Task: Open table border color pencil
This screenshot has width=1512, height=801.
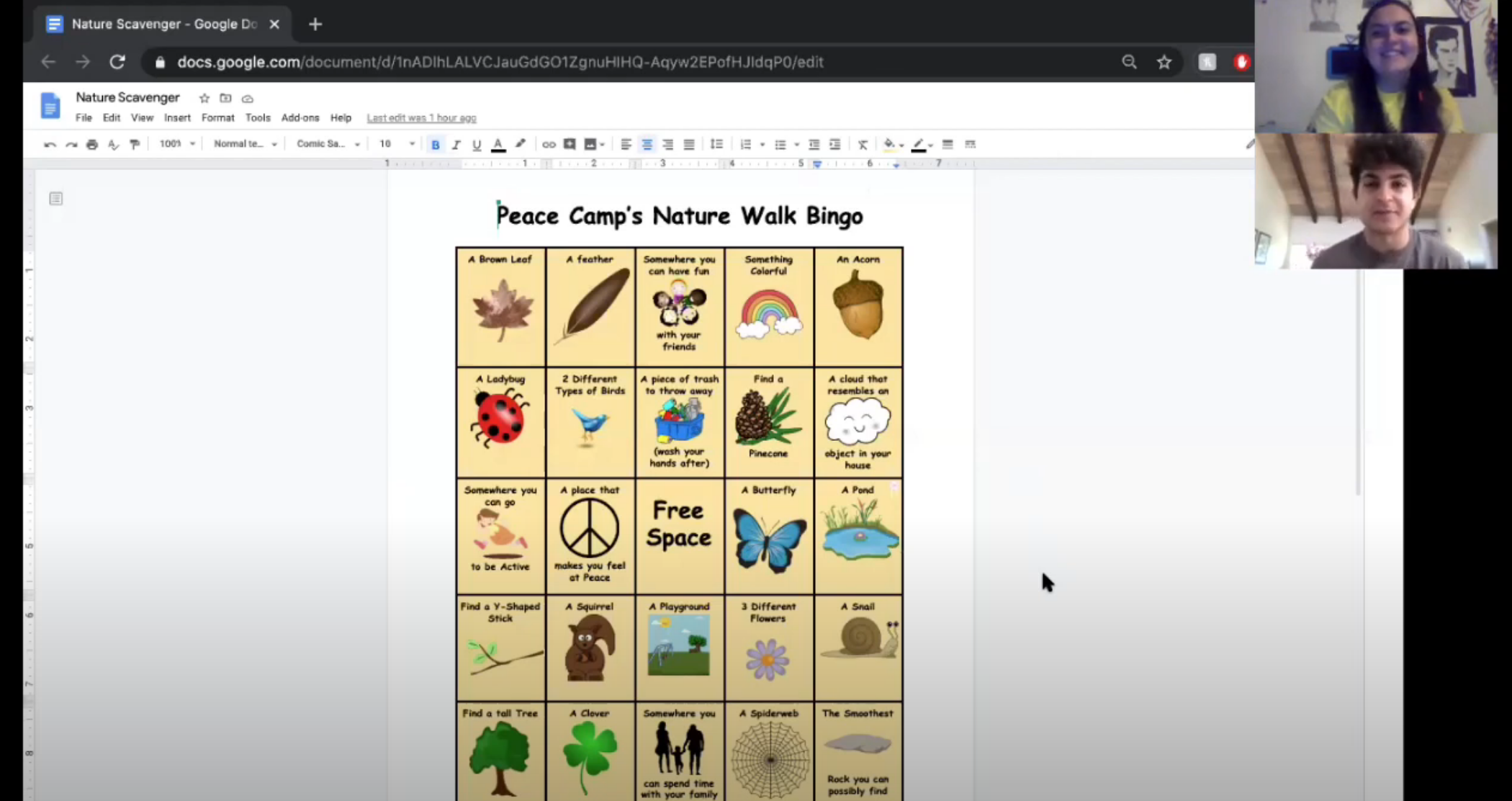Action: coord(919,145)
